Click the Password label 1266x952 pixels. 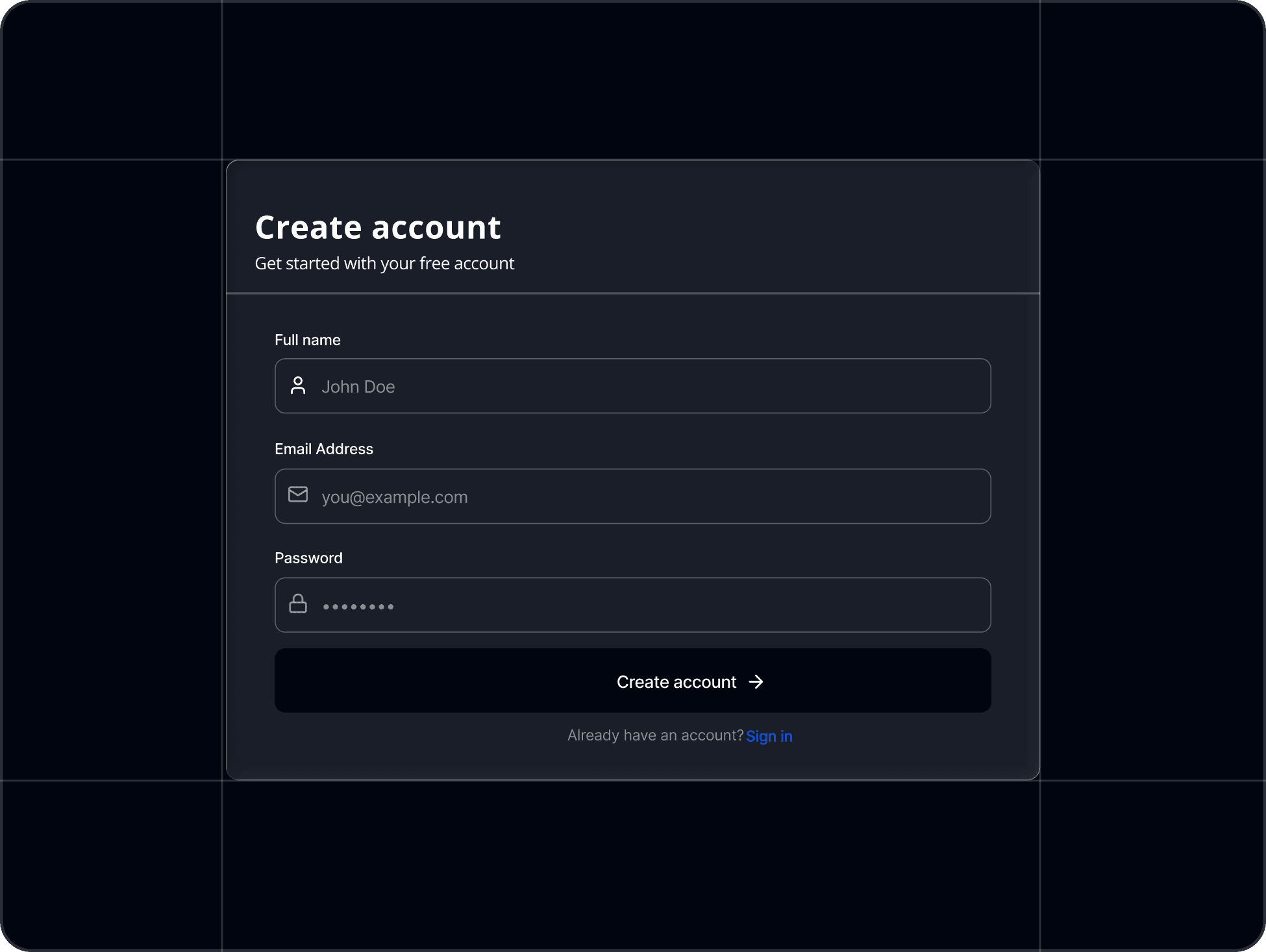pyautogui.click(x=308, y=558)
